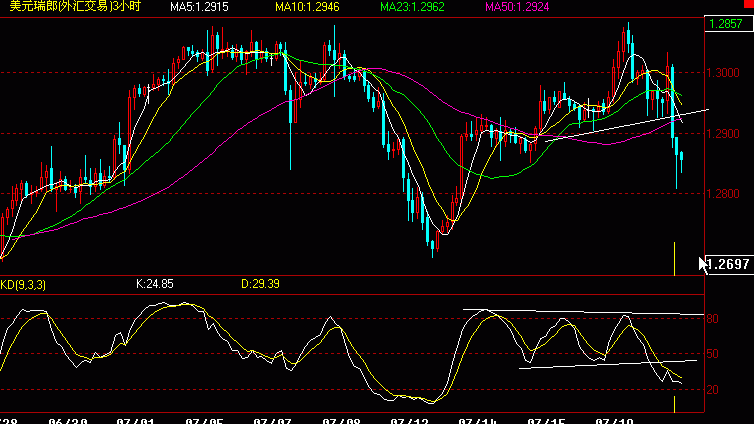Click the 07/15 date label
The image size is (755, 424).
tap(546, 421)
